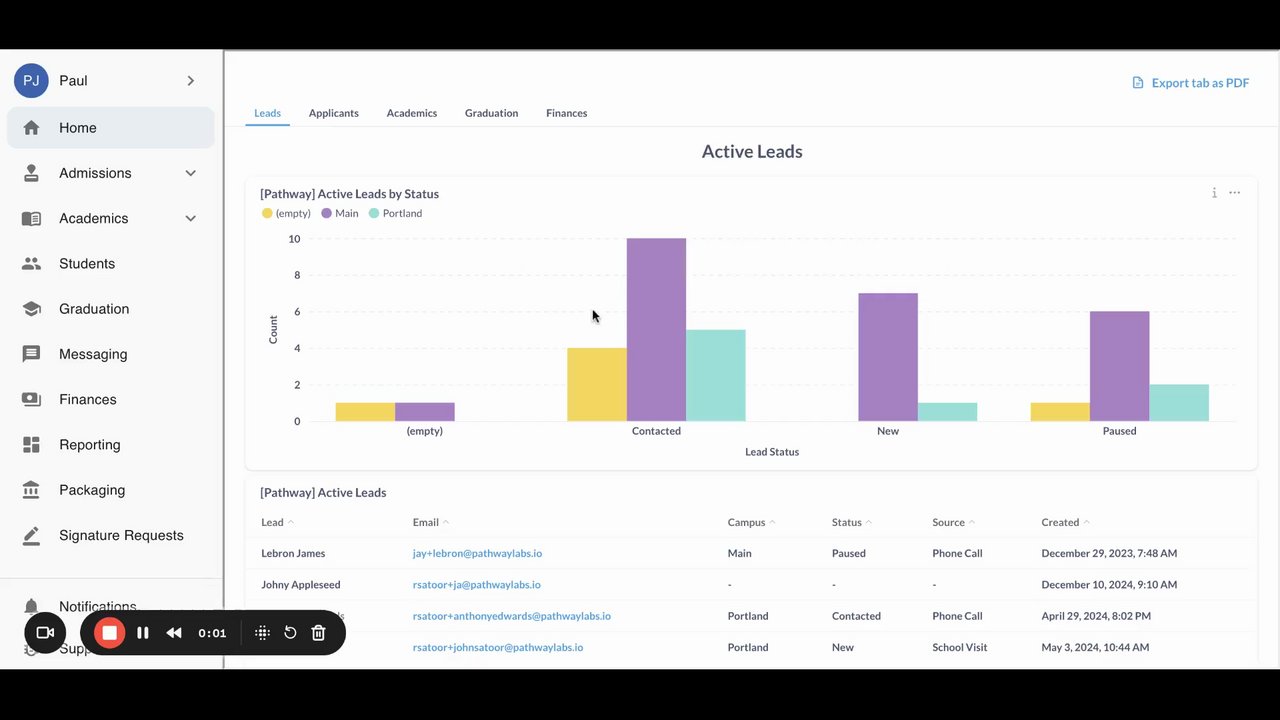Pause the recording

[143, 633]
